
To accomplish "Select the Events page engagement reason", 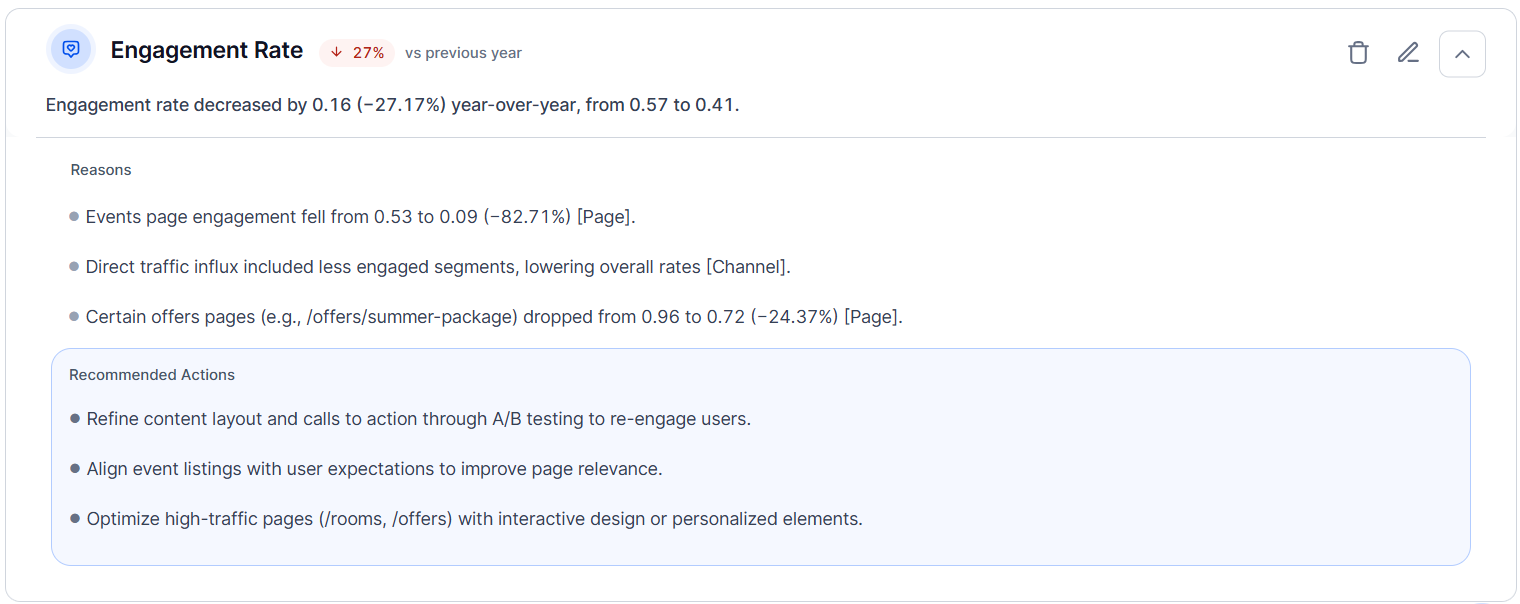I will pos(361,217).
